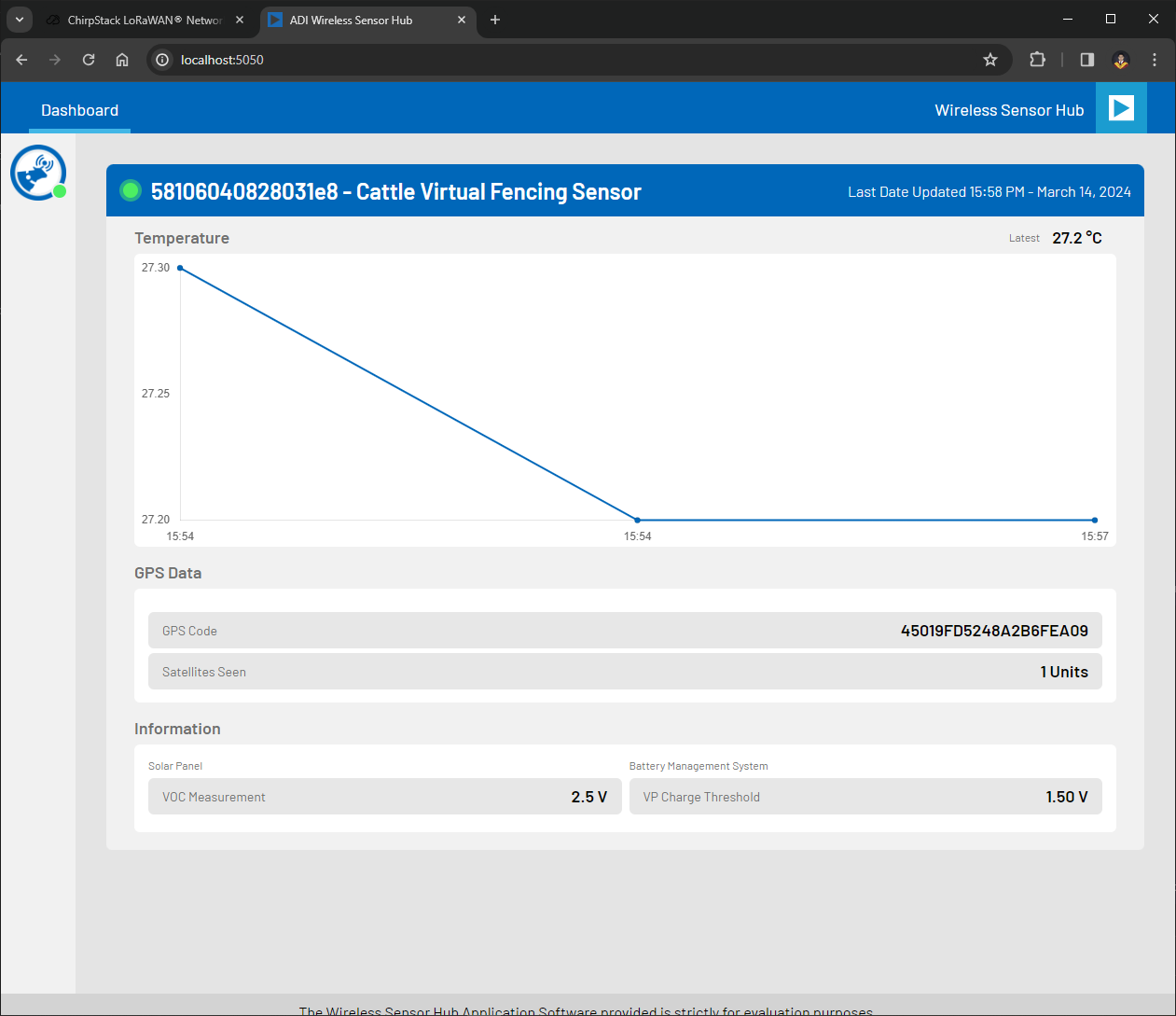The height and width of the screenshot is (1016, 1176).
Task: Open the browser profile avatar icon
Action: [1120, 60]
